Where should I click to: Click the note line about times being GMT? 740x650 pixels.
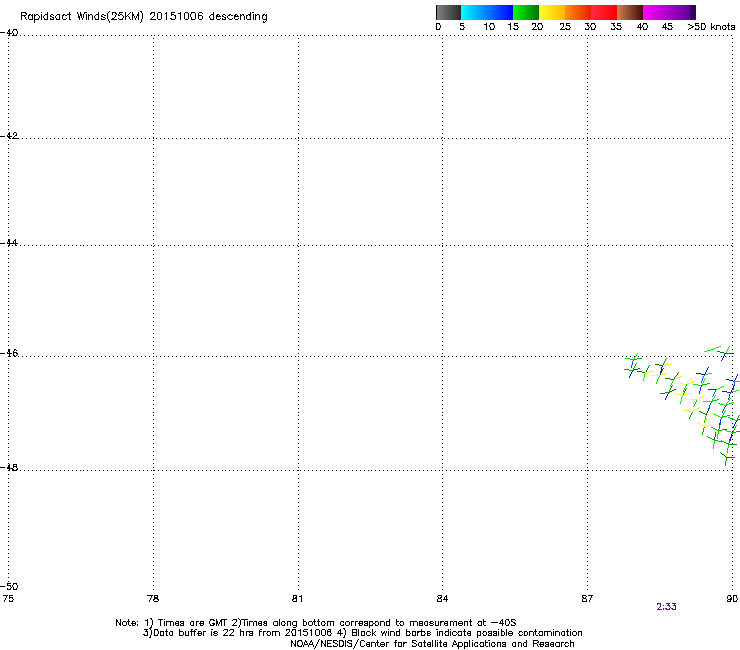click(x=316, y=623)
